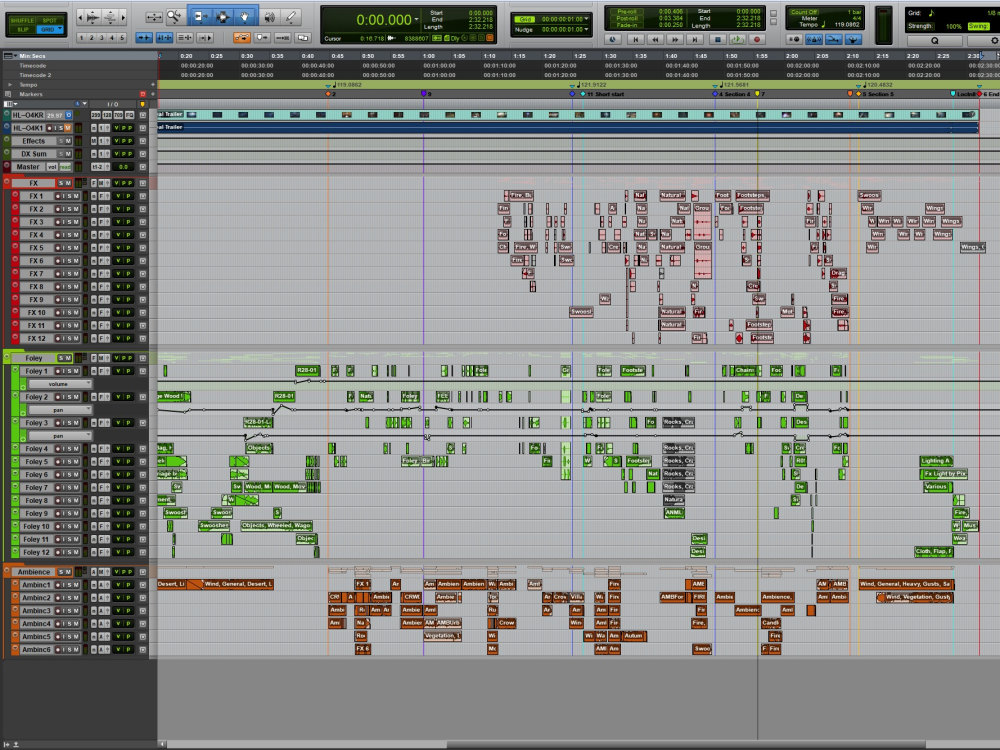
Task: Open the main counter format dropdown
Action: pyautogui.click(x=416, y=20)
